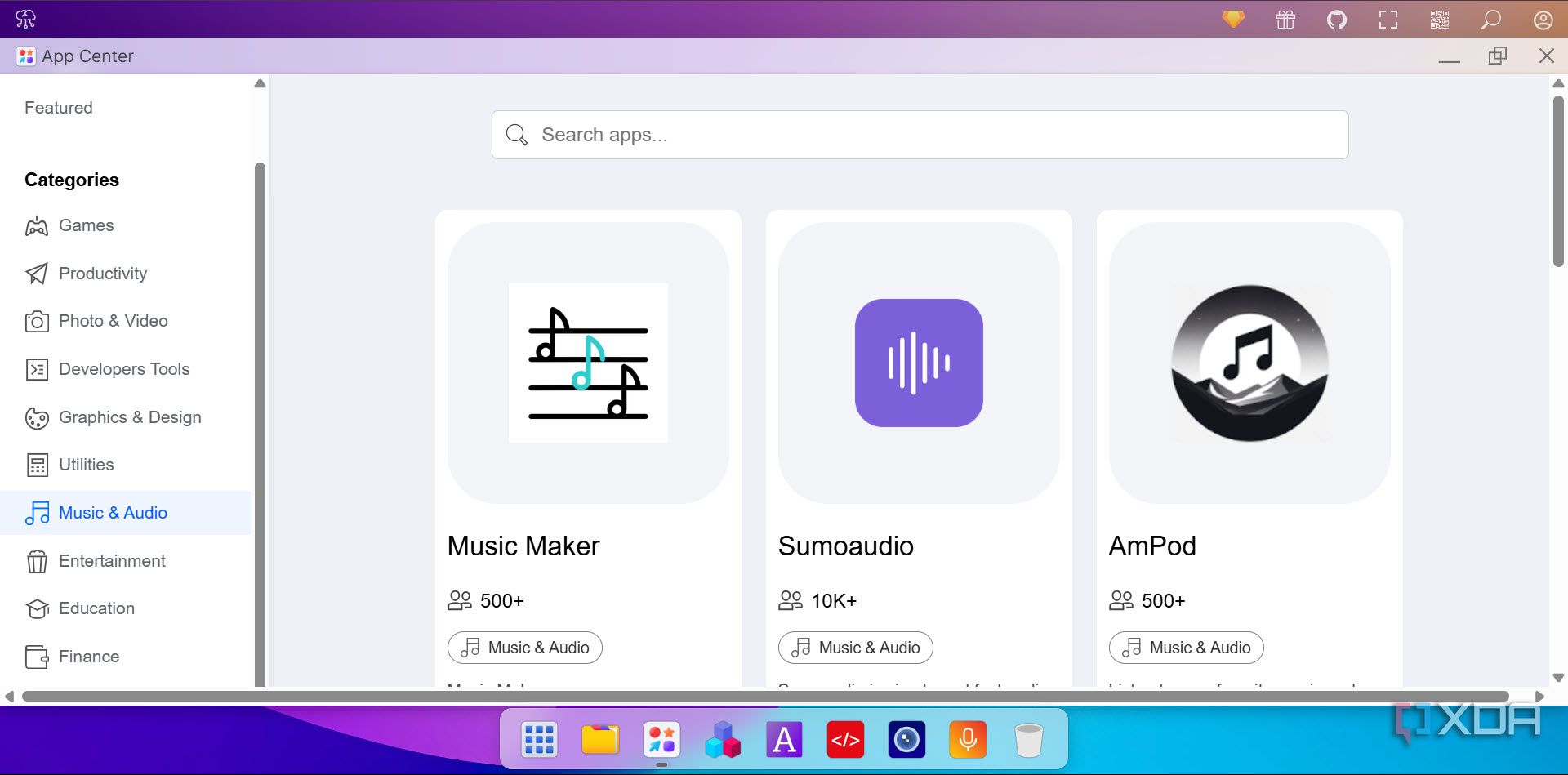The image size is (1568, 775).
Task: Open the Sumoaudio app icon
Action: coord(919,363)
